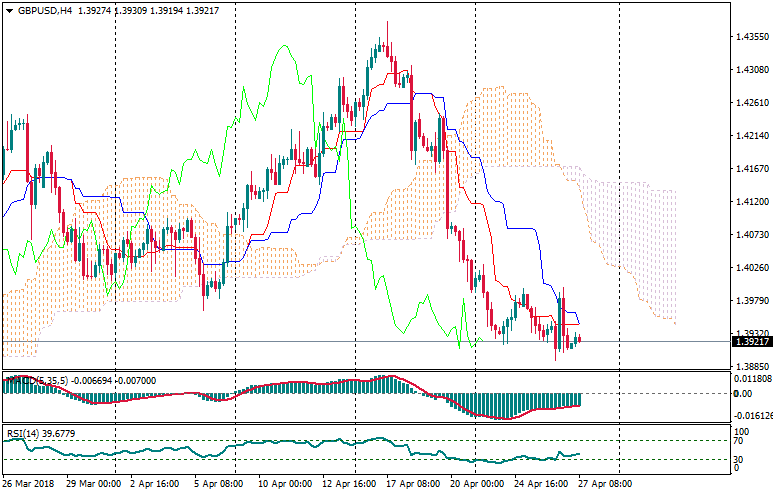This screenshot has width=773, height=495.
Task: Click the last candlestick on the chart
Action: pyautogui.click(x=579, y=341)
